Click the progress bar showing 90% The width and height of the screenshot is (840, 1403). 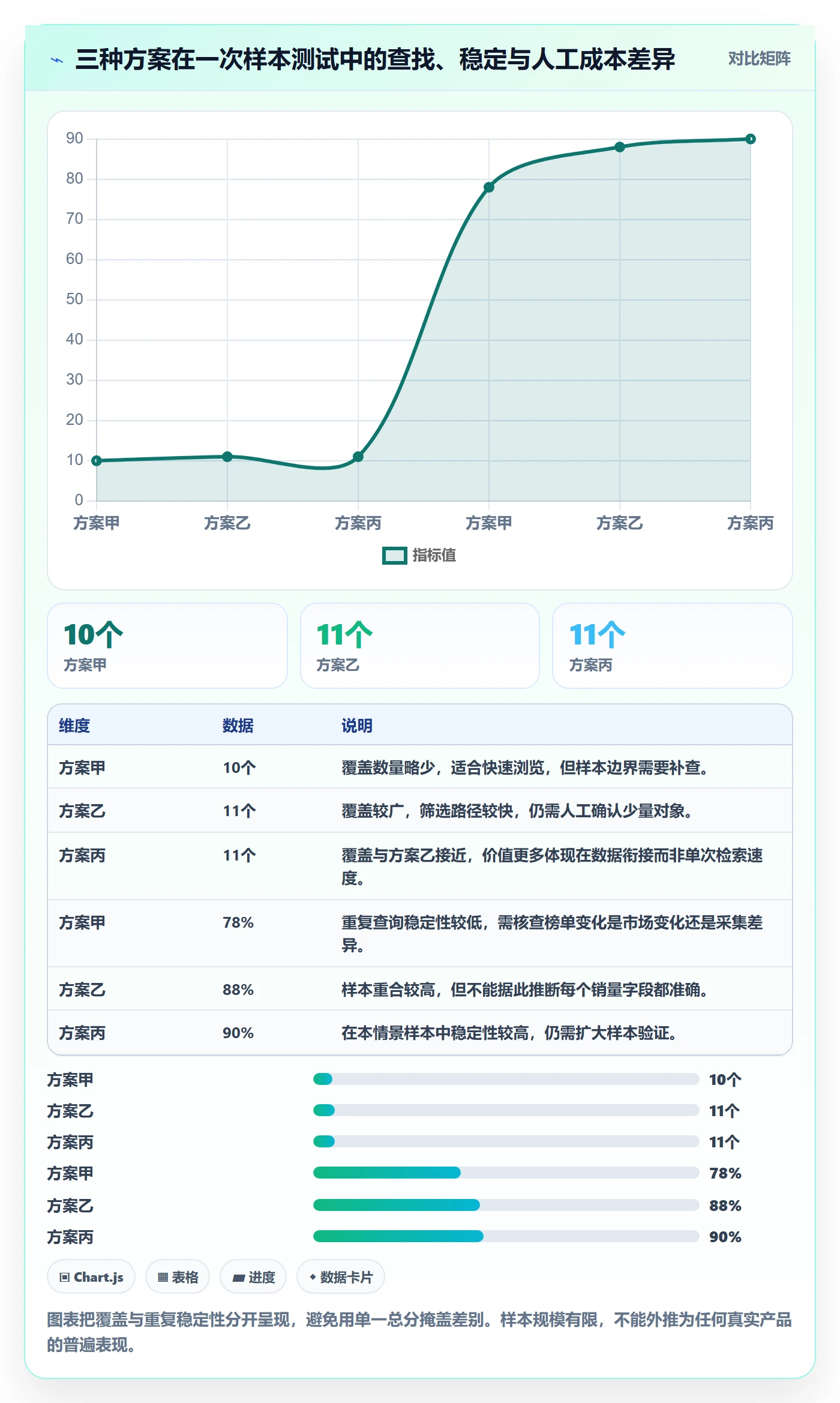506,1237
